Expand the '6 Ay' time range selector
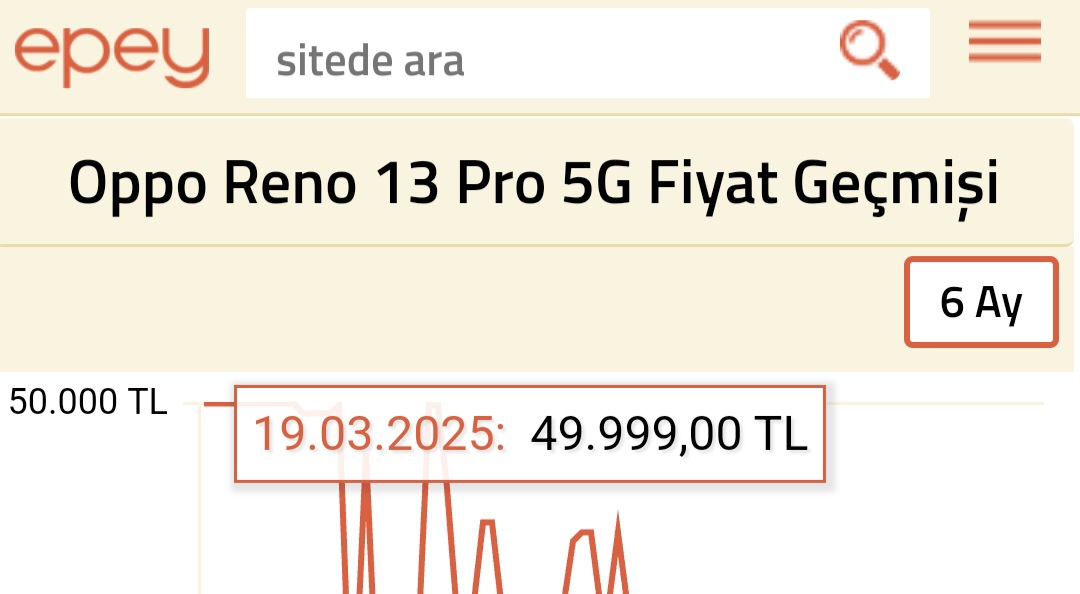Image resolution: width=1080 pixels, height=594 pixels. coord(981,302)
